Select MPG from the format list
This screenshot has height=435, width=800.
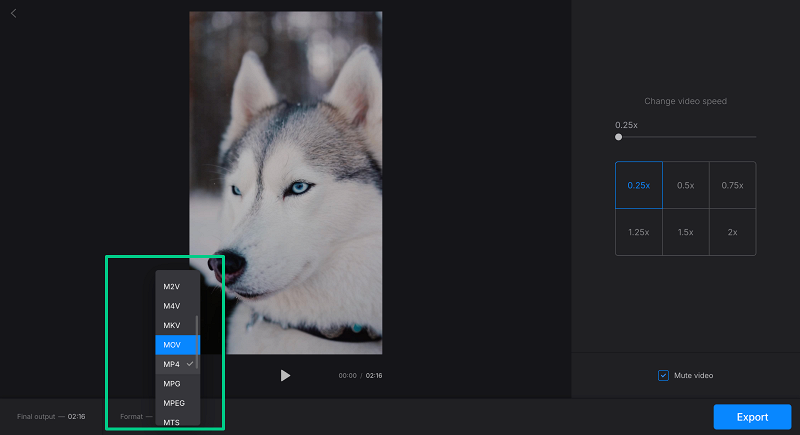click(x=177, y=383)
